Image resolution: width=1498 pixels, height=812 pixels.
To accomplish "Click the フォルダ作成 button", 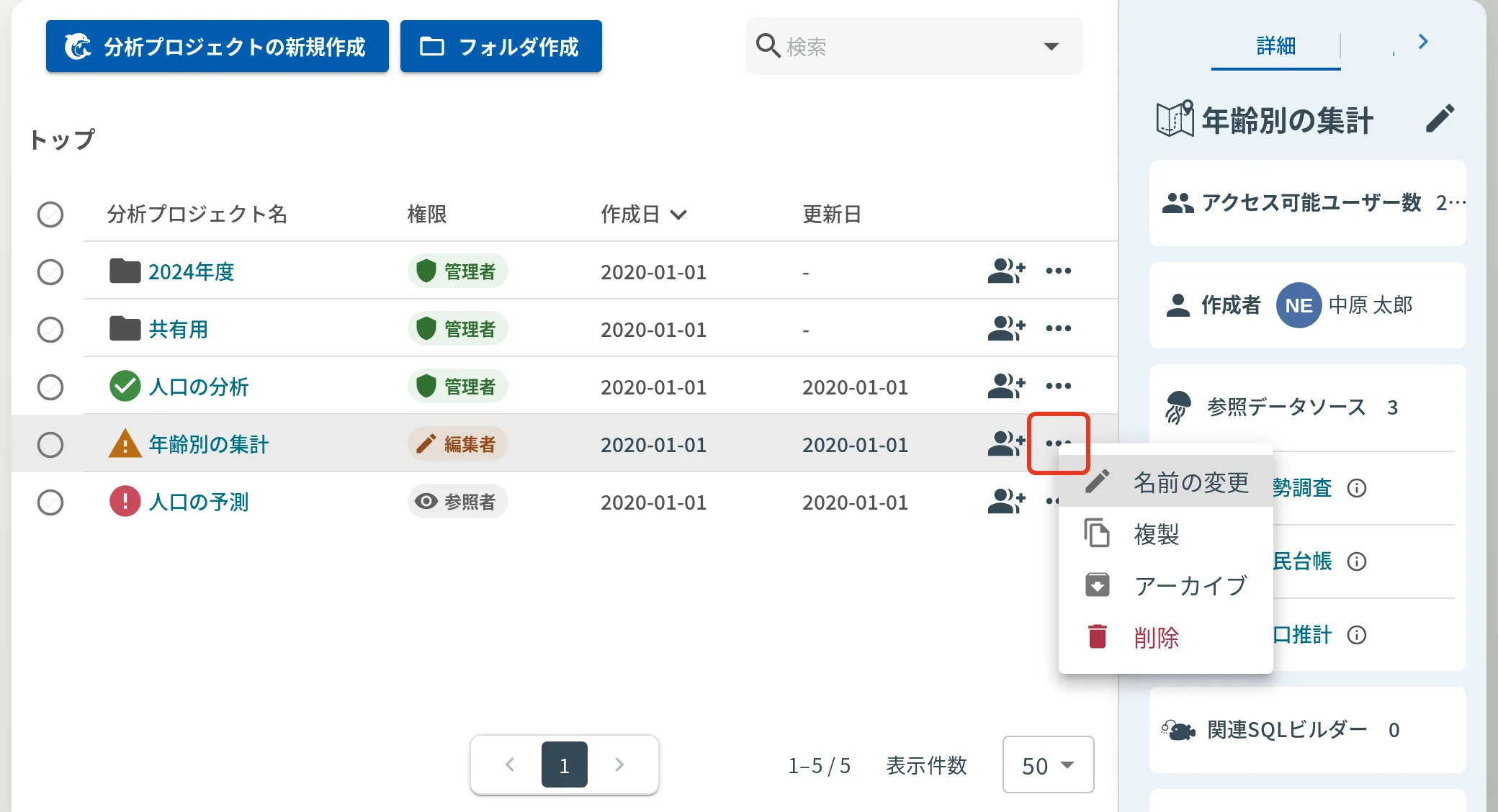I will pos(501,46).
